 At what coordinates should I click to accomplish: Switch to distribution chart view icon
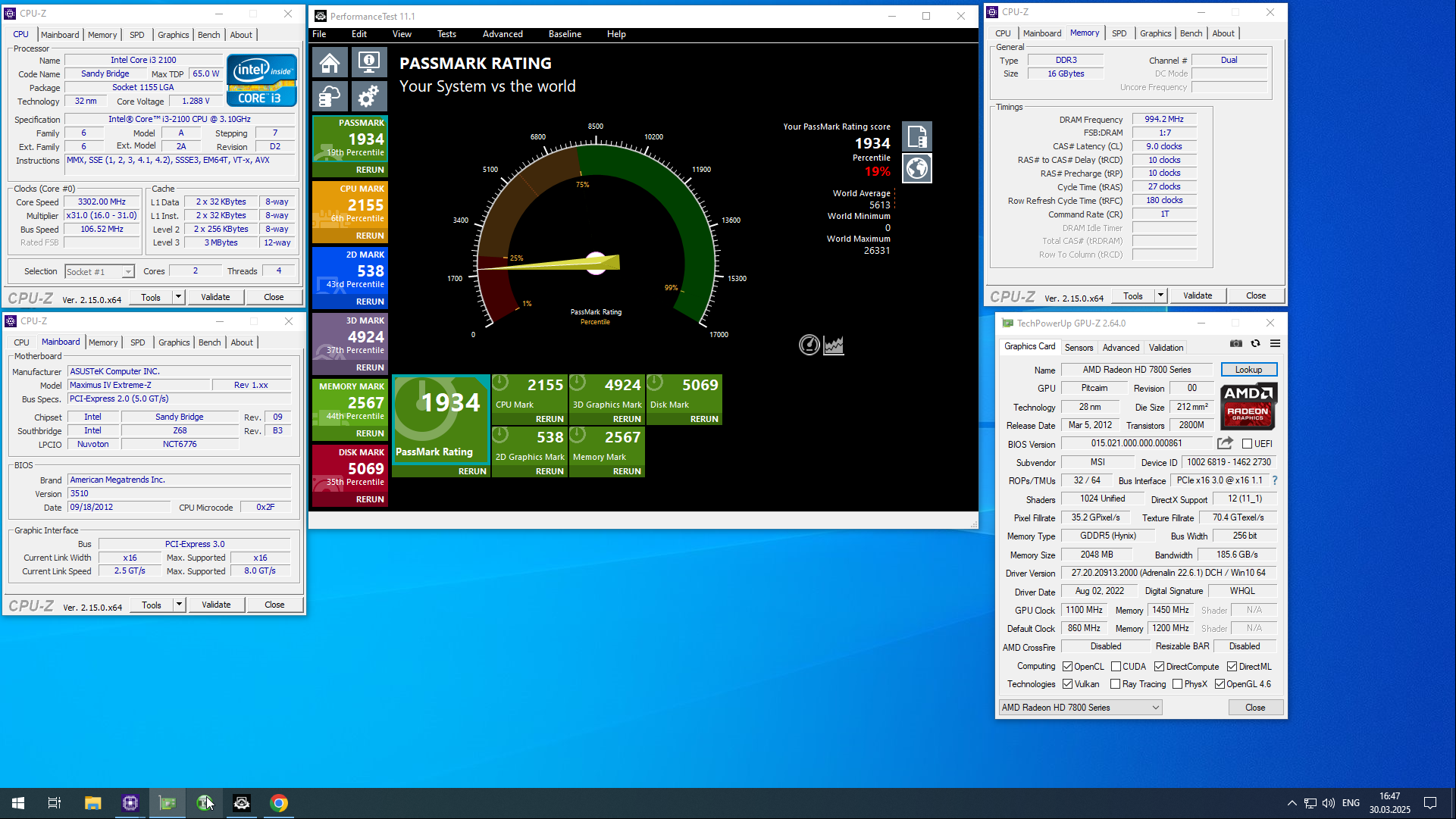tap(834, 345)
